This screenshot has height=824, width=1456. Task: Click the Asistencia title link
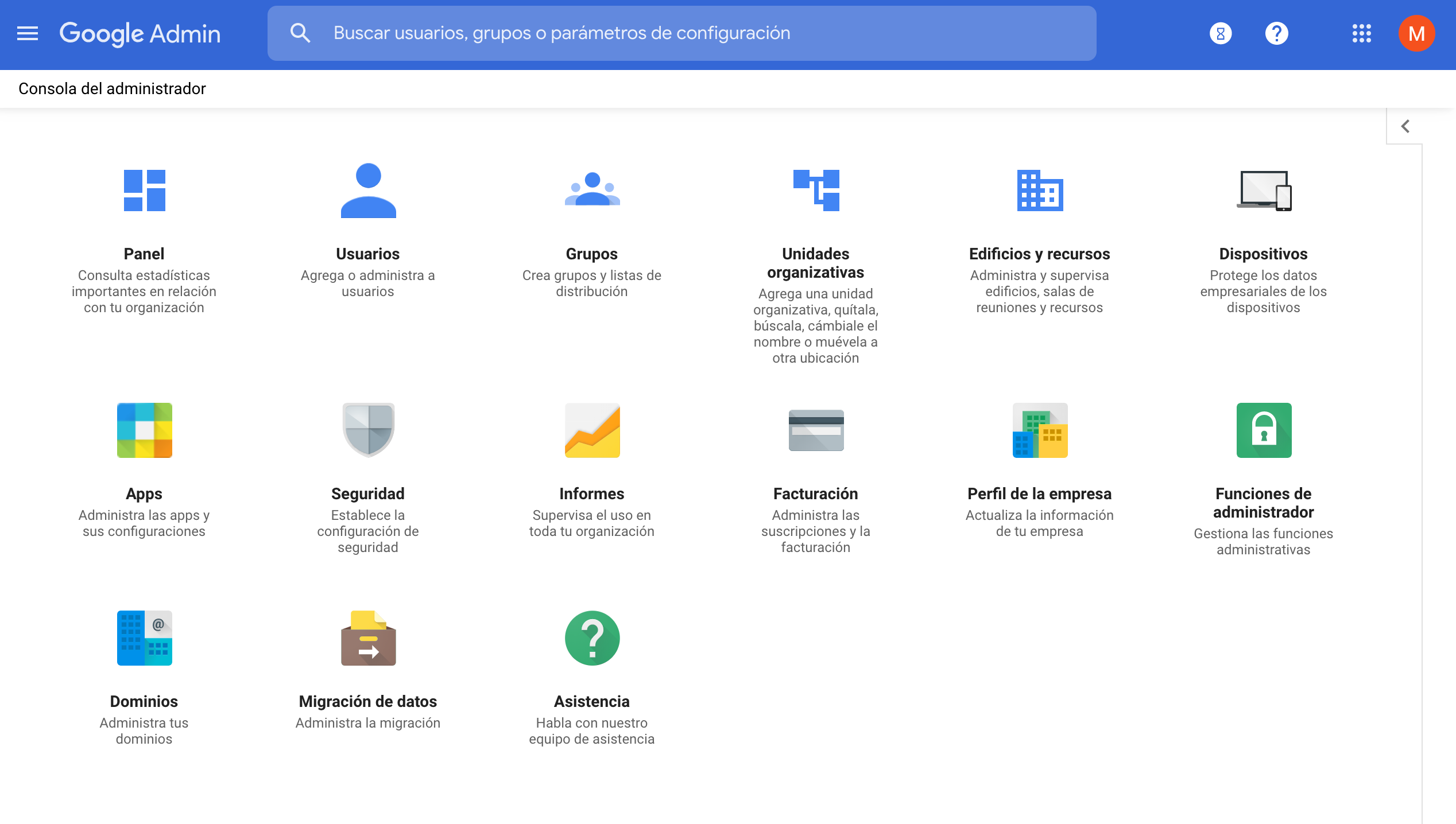tap(592, 701)
